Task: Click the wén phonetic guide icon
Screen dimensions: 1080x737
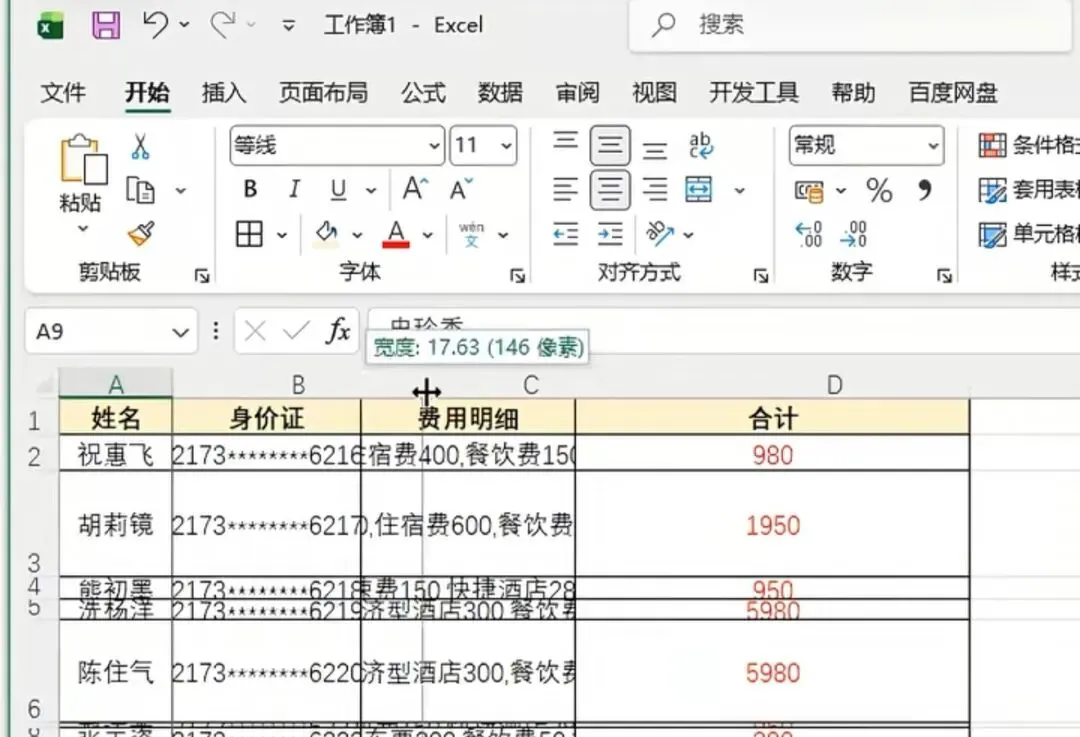Action: 472,234
